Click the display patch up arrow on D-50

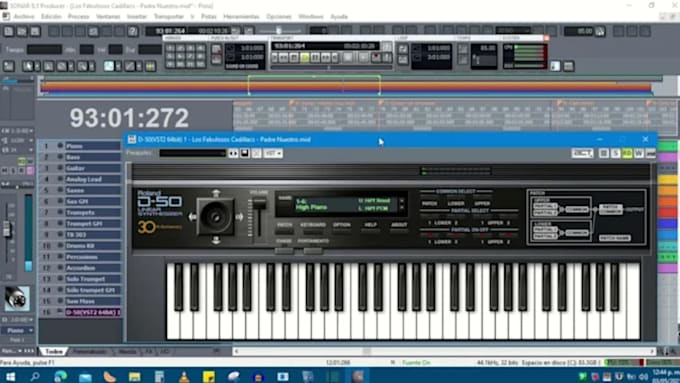point(402,201)
